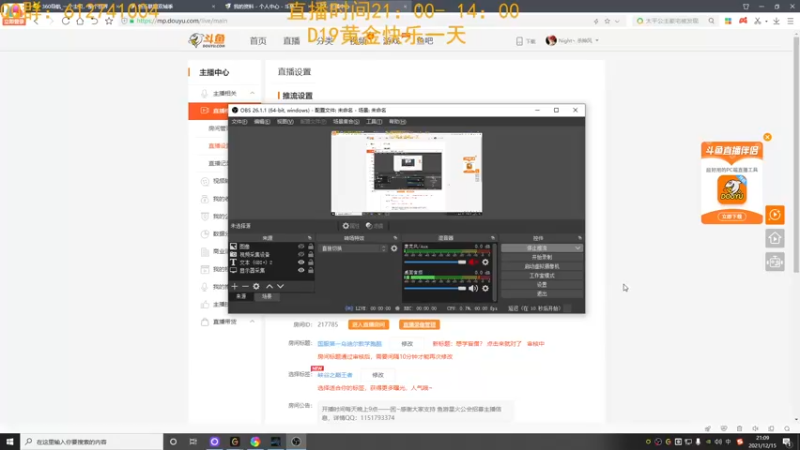Open 文件(F) menu in OBS
The width and height of the screenshot is (800, 450).
coord(239,121)
